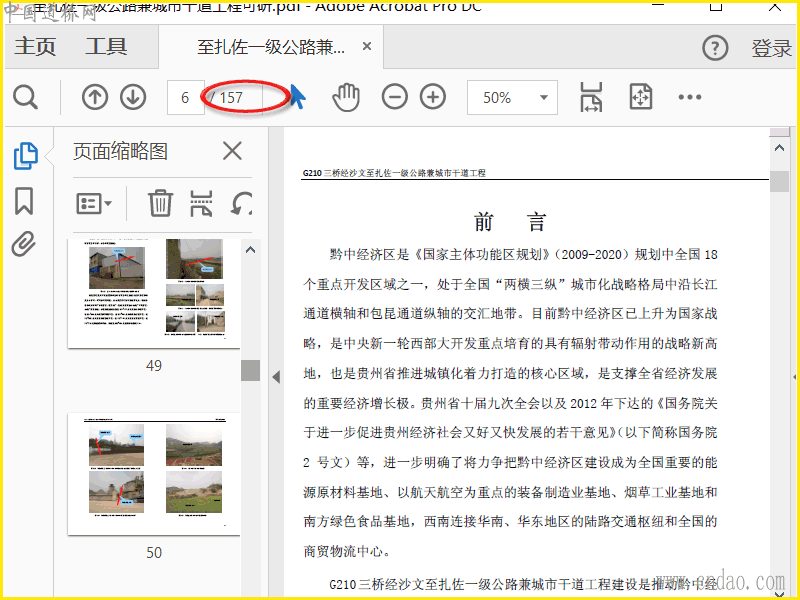The image size is (800, 600).
Task: Maximize the Acrobat window
Action: (x=716, y=6)
